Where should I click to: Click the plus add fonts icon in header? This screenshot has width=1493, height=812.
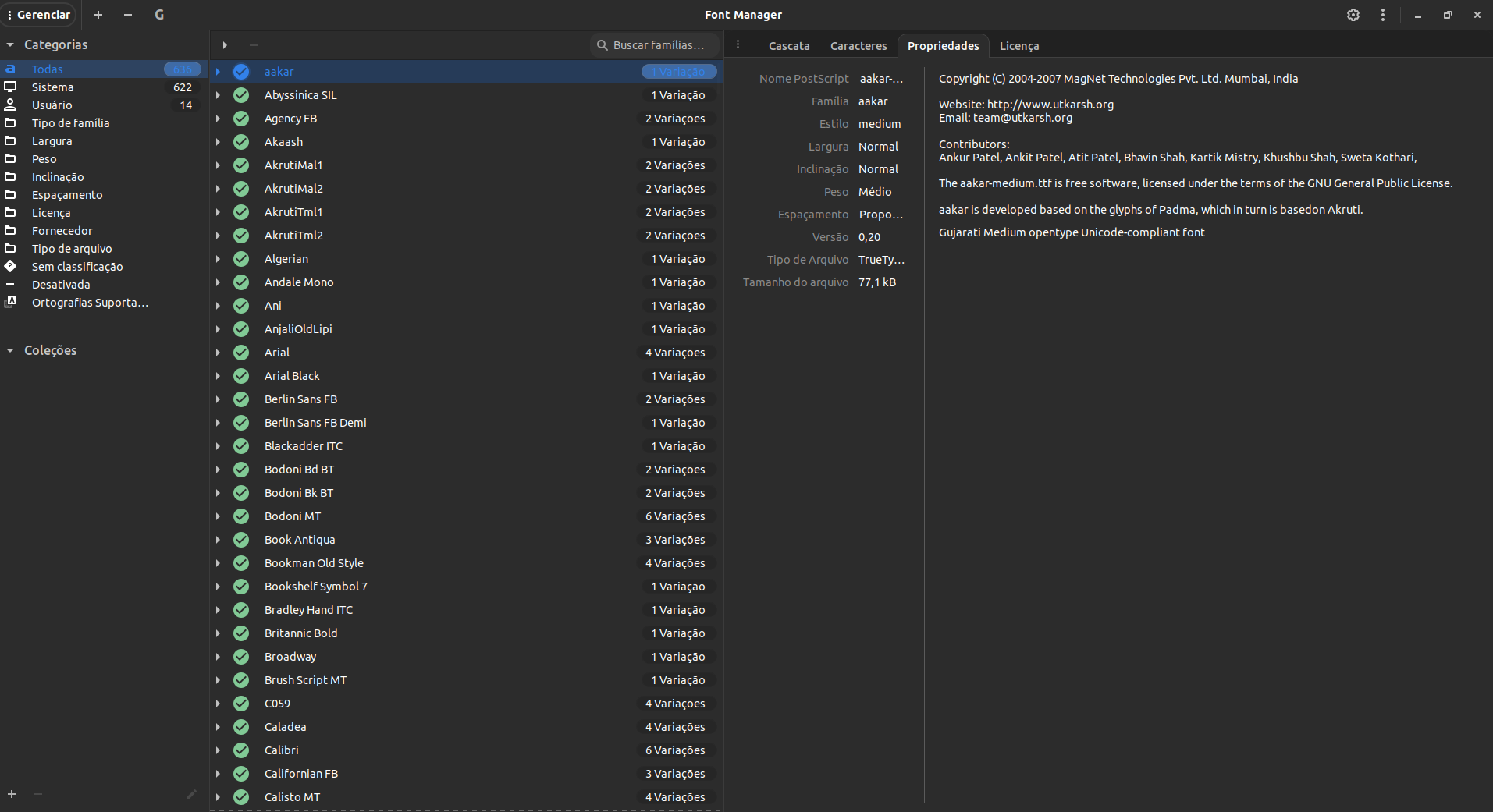pyautogui.click(x=98, y=15)
